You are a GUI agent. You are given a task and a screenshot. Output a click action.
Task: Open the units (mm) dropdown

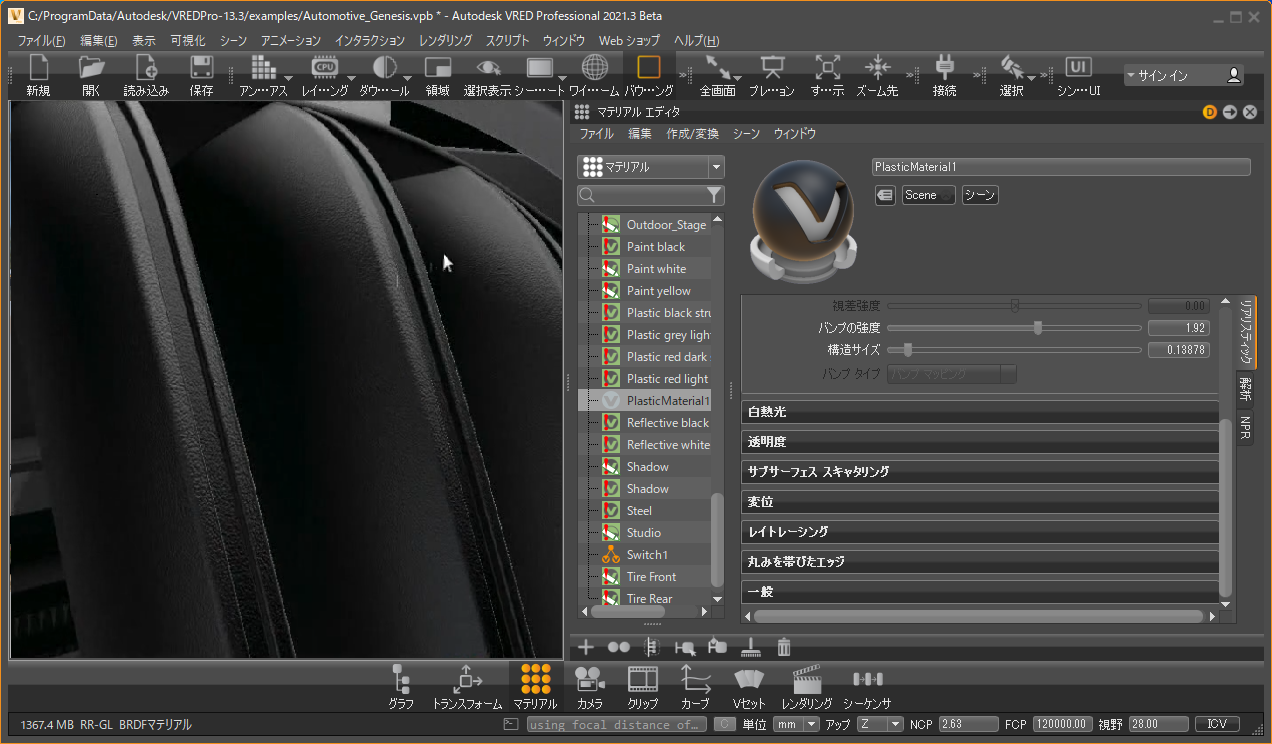click(797, 724)
